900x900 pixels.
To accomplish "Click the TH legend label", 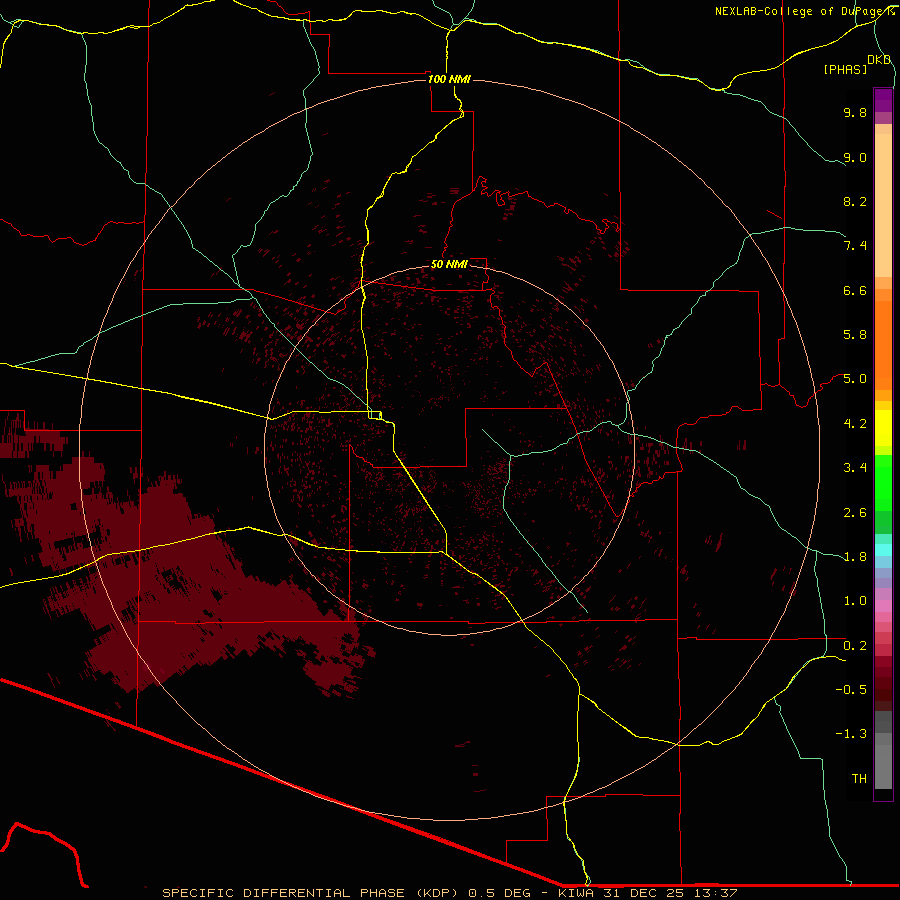I will (859, 778).
